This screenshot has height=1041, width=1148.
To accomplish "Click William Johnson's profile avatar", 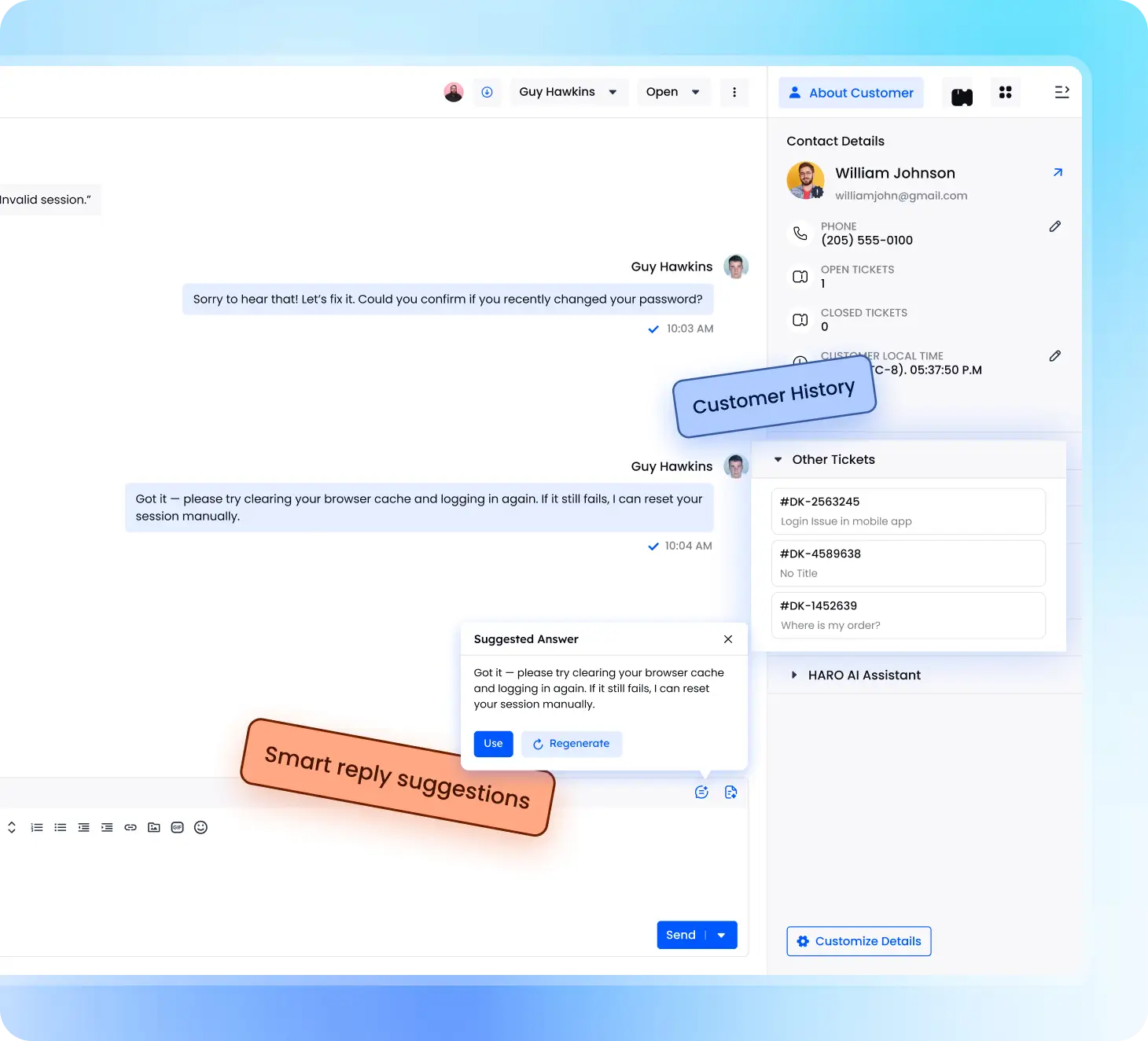I will tap(805, 181).
